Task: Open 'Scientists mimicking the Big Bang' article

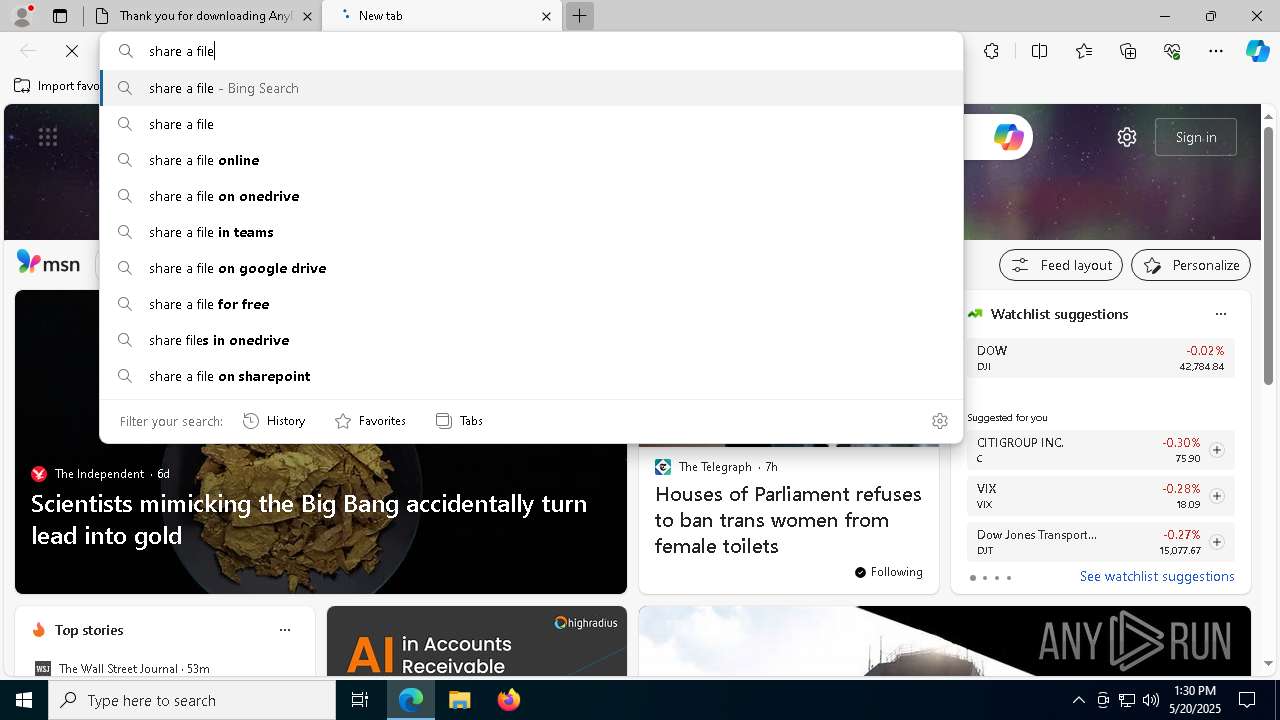Action: point(309,519)
